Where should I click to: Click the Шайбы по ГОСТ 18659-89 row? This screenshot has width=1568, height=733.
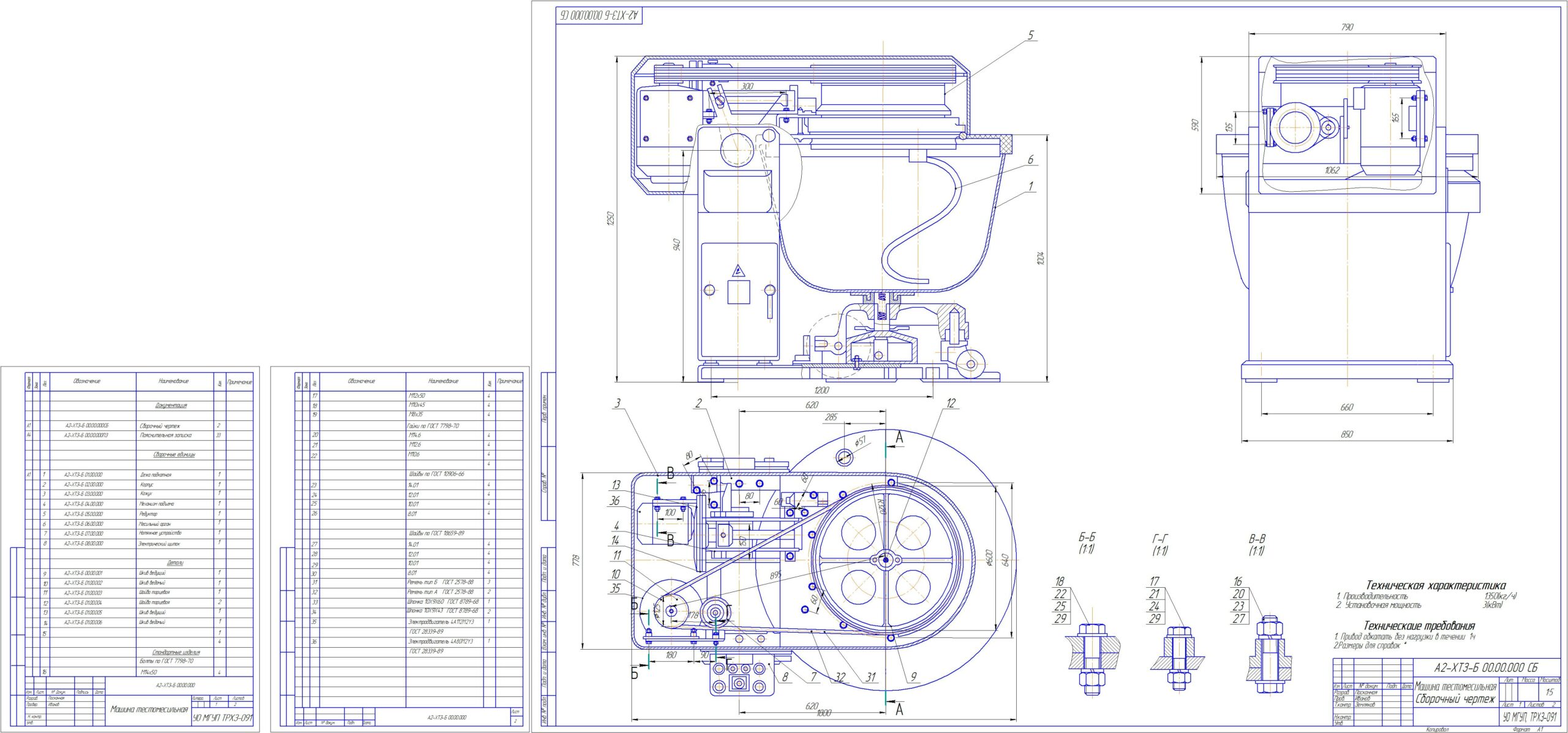[x=409, y=533]
